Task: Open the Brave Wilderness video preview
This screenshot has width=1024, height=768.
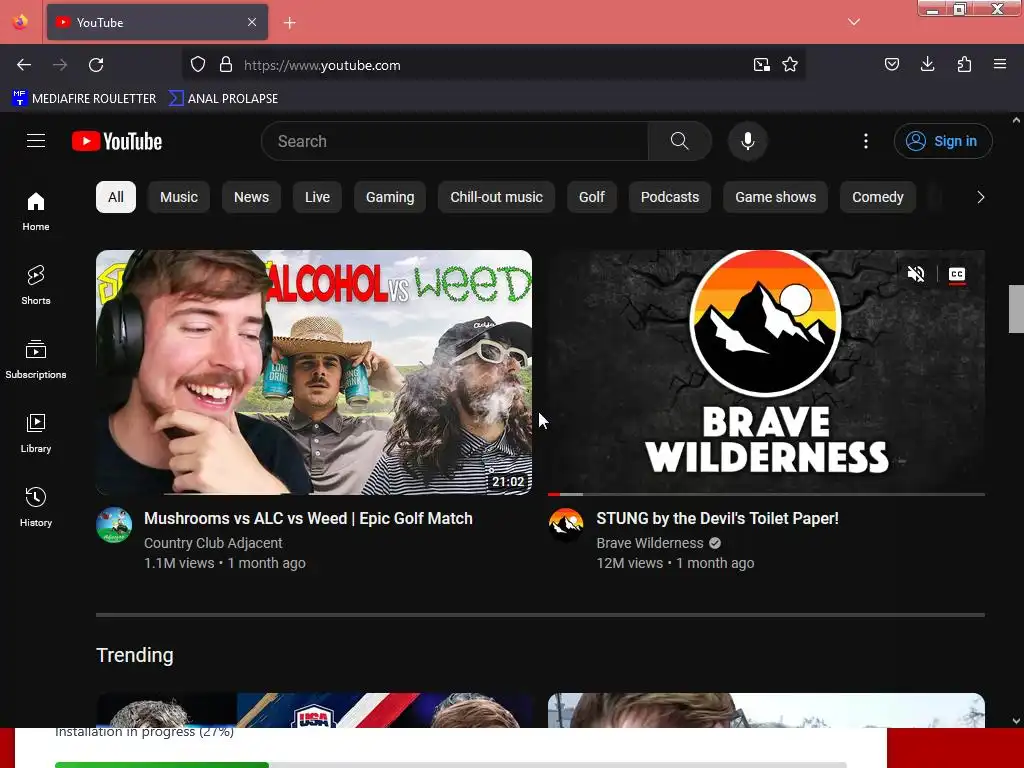Action: point(766,372)
